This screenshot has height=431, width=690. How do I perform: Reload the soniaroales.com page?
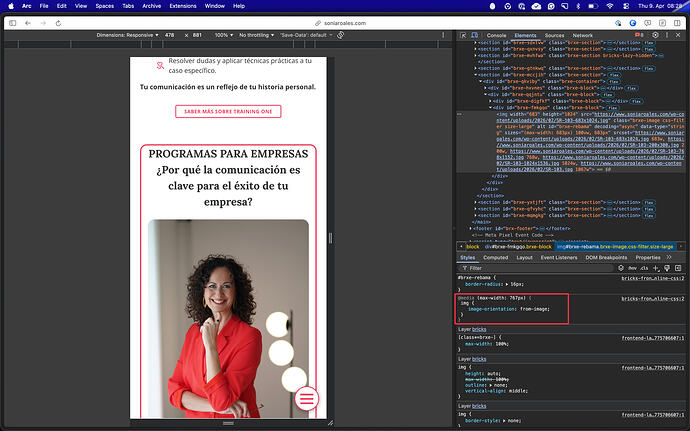(x=58, y=23)
